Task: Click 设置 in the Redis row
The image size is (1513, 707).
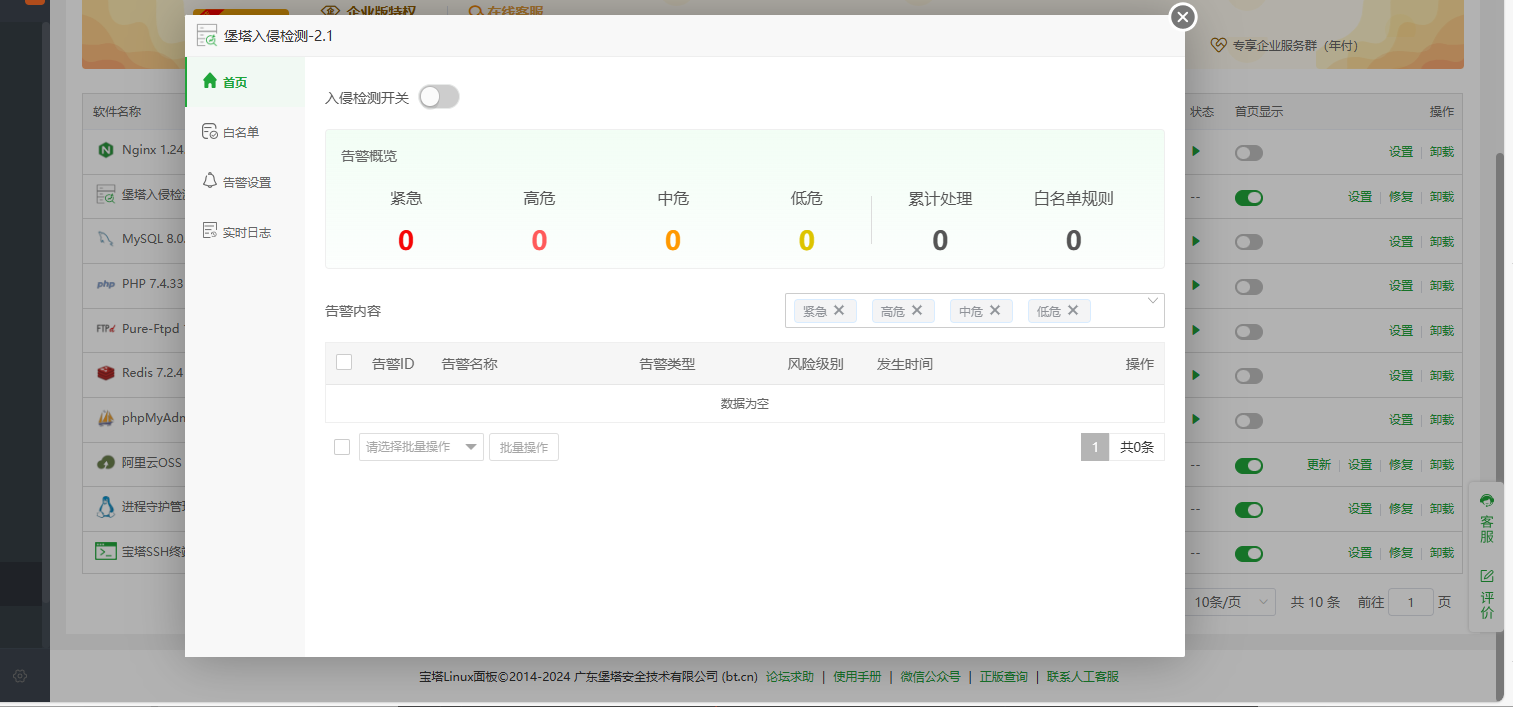Action: click(x=1401, y=375)
